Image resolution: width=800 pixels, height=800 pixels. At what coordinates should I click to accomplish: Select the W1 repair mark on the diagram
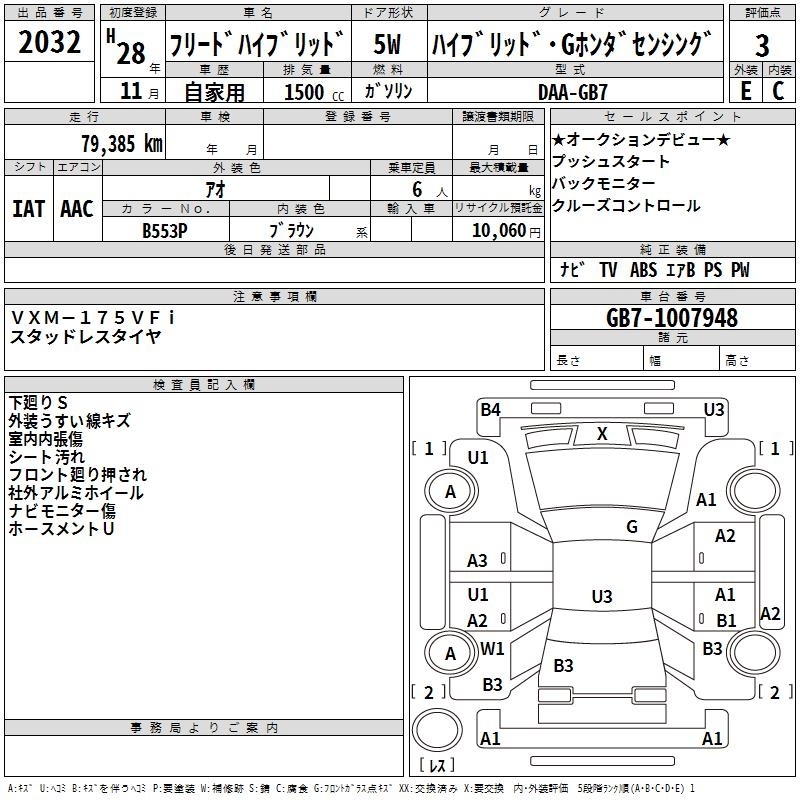pyautogui.click(x=492, y=648)
